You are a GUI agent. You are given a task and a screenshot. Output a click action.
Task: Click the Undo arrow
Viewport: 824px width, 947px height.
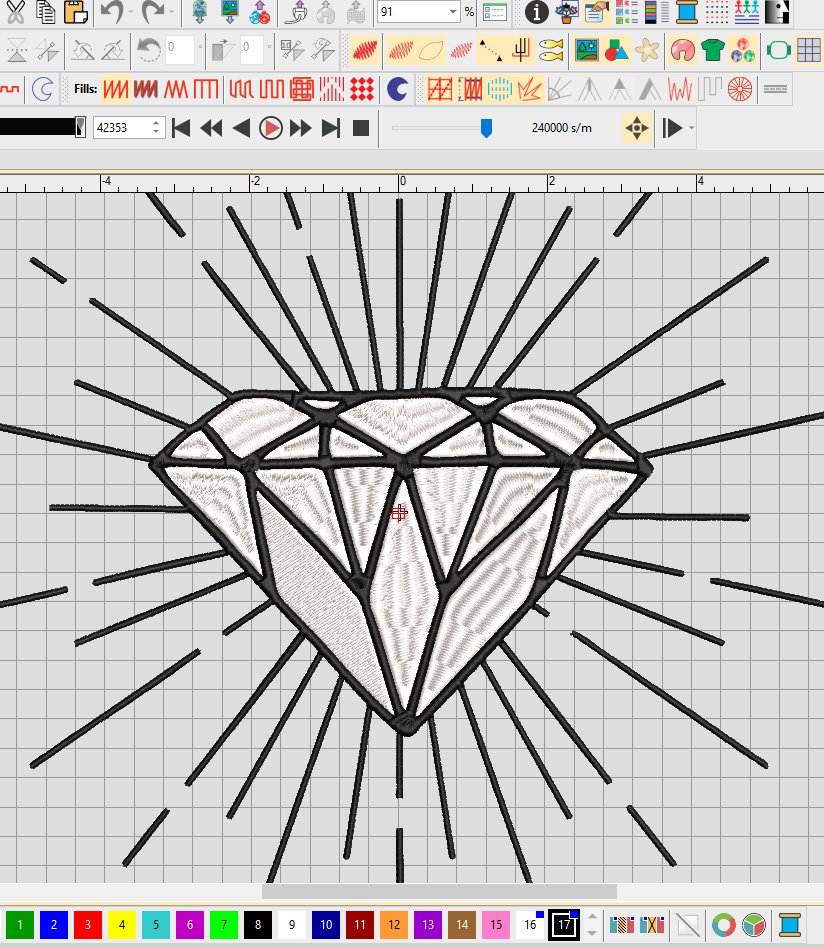tap(110, 12)
